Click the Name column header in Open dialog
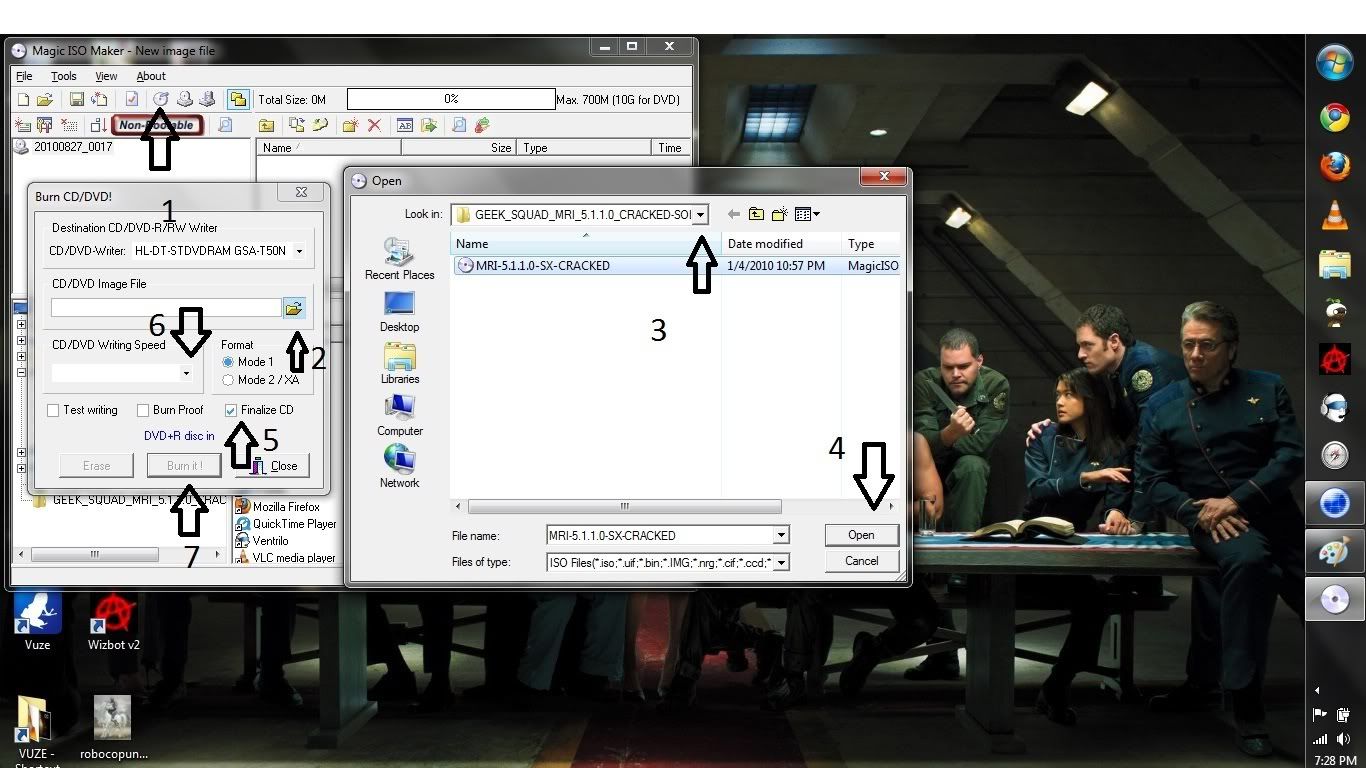1366x768 pixels. pos(586,243)
